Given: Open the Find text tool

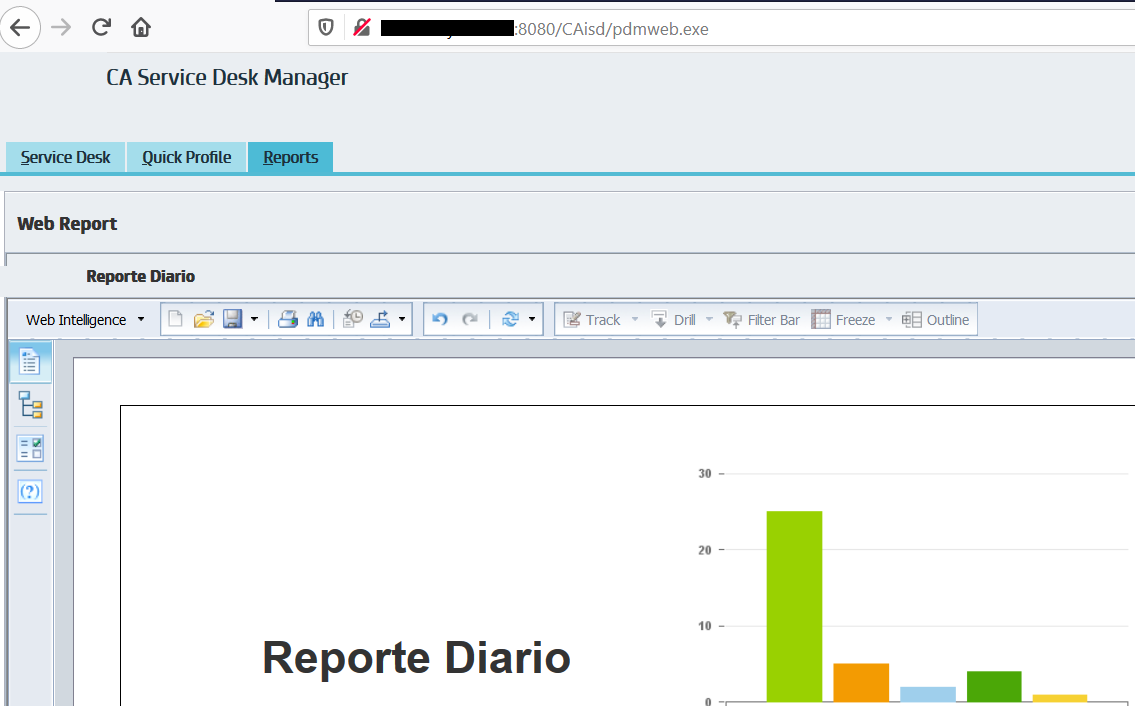Looking at the screenshot, I should 315,318.
